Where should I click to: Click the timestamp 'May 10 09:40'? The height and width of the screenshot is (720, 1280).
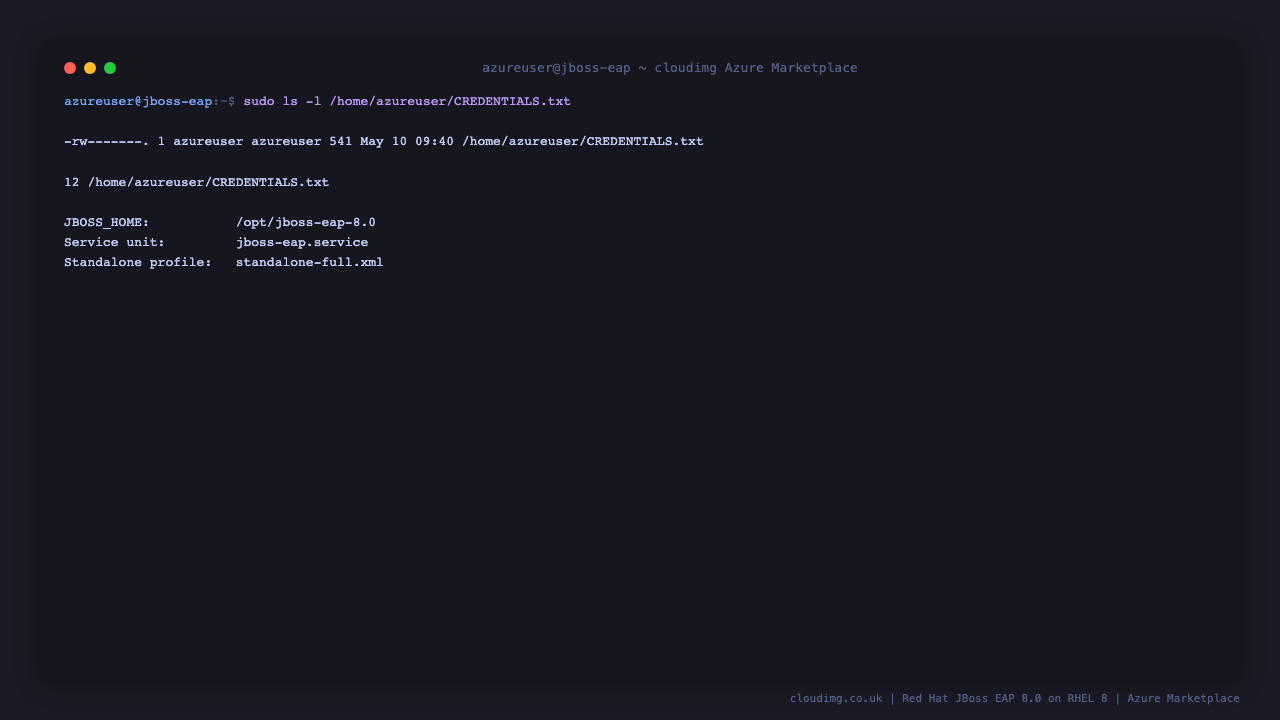click(407, 141)
